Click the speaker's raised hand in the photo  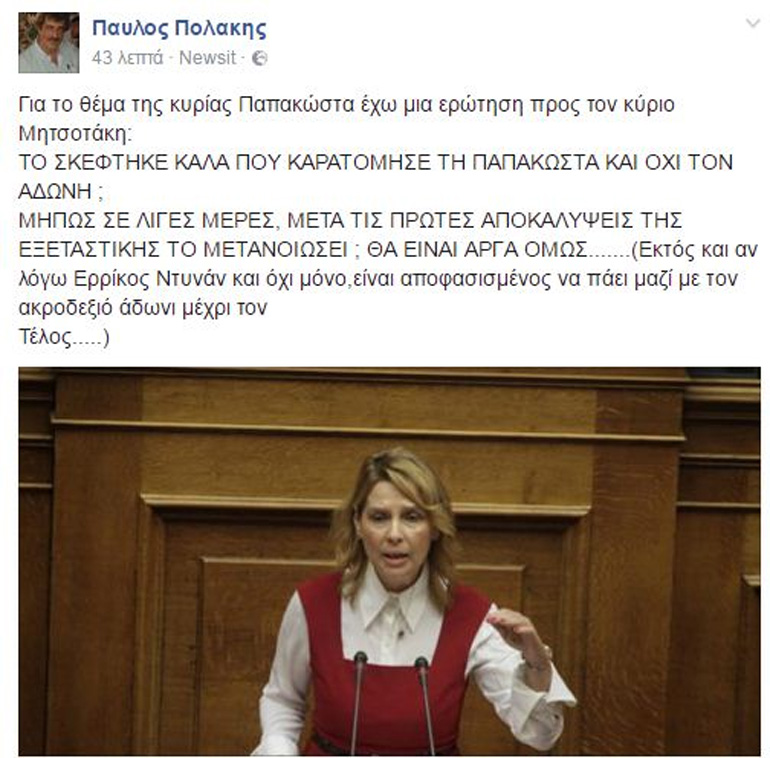click(x=518, y=632)
